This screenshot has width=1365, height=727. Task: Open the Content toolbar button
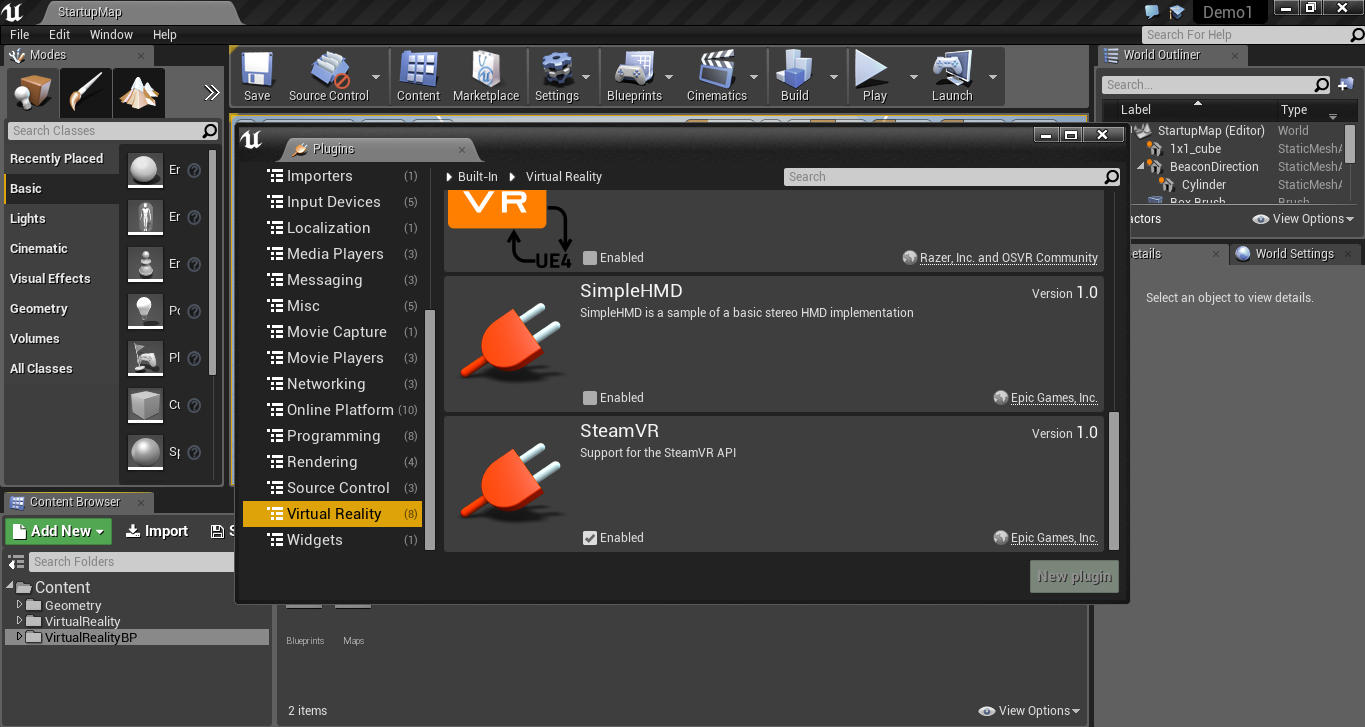pyautogui.click(x=418, y=76)
